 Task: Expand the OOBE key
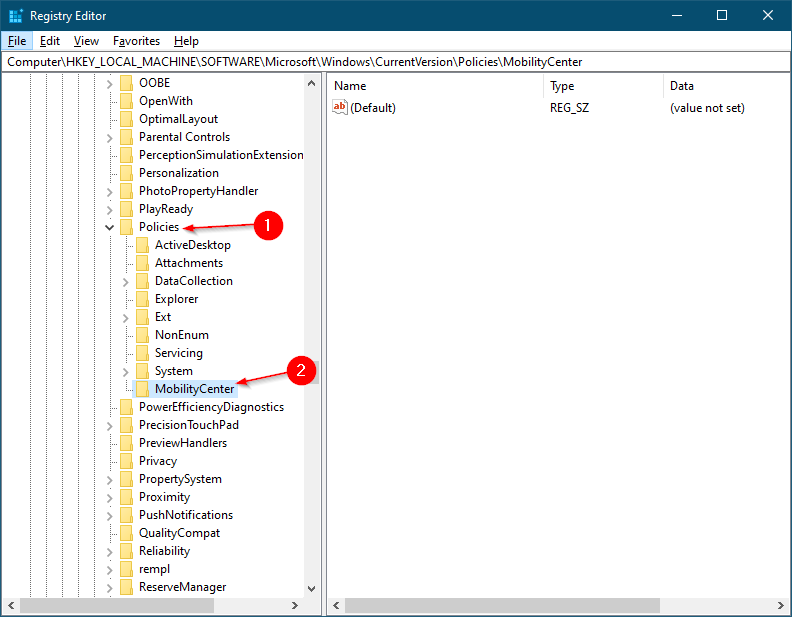coord(110,84)
